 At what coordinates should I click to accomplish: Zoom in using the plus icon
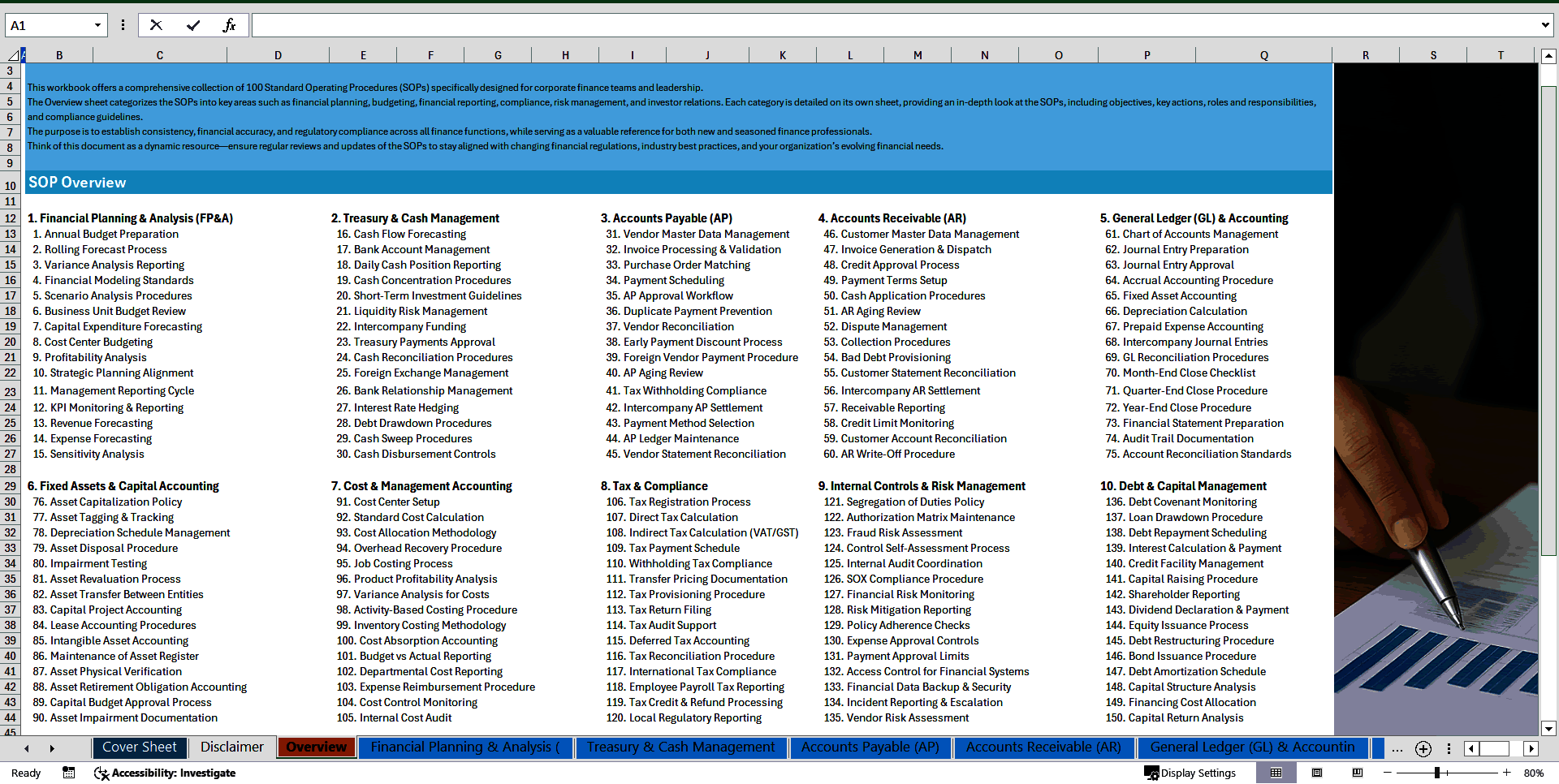[1507, 773]
